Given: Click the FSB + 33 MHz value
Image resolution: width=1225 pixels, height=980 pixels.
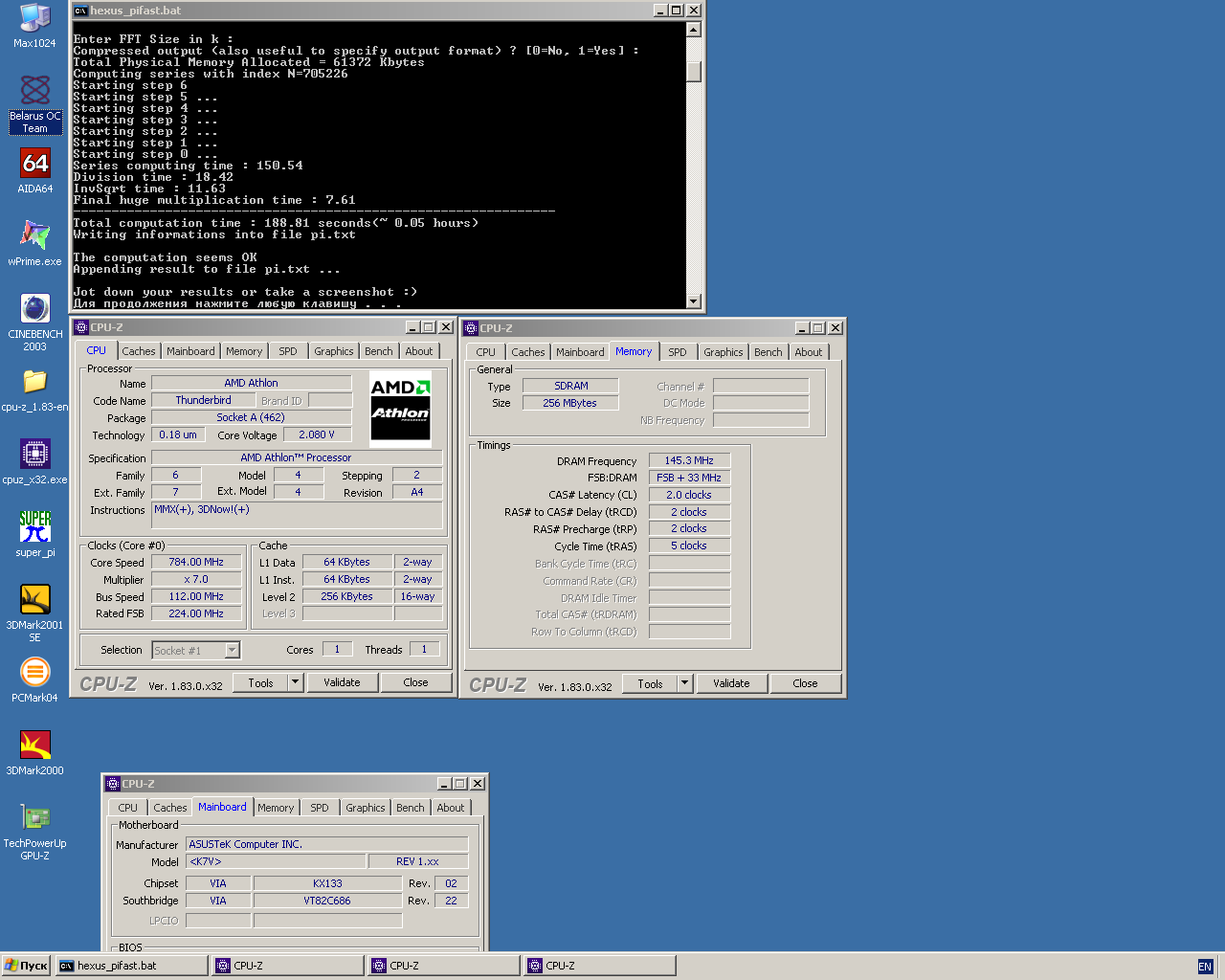Looking at the screenshot, I should point(689,479).
